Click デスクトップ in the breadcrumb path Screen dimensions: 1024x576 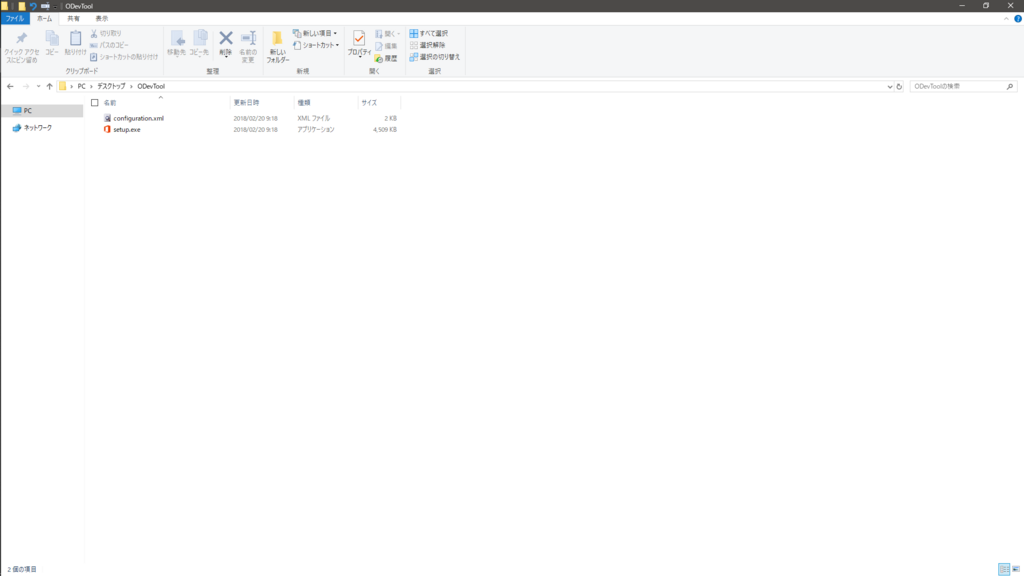click(x=111, y=86)
